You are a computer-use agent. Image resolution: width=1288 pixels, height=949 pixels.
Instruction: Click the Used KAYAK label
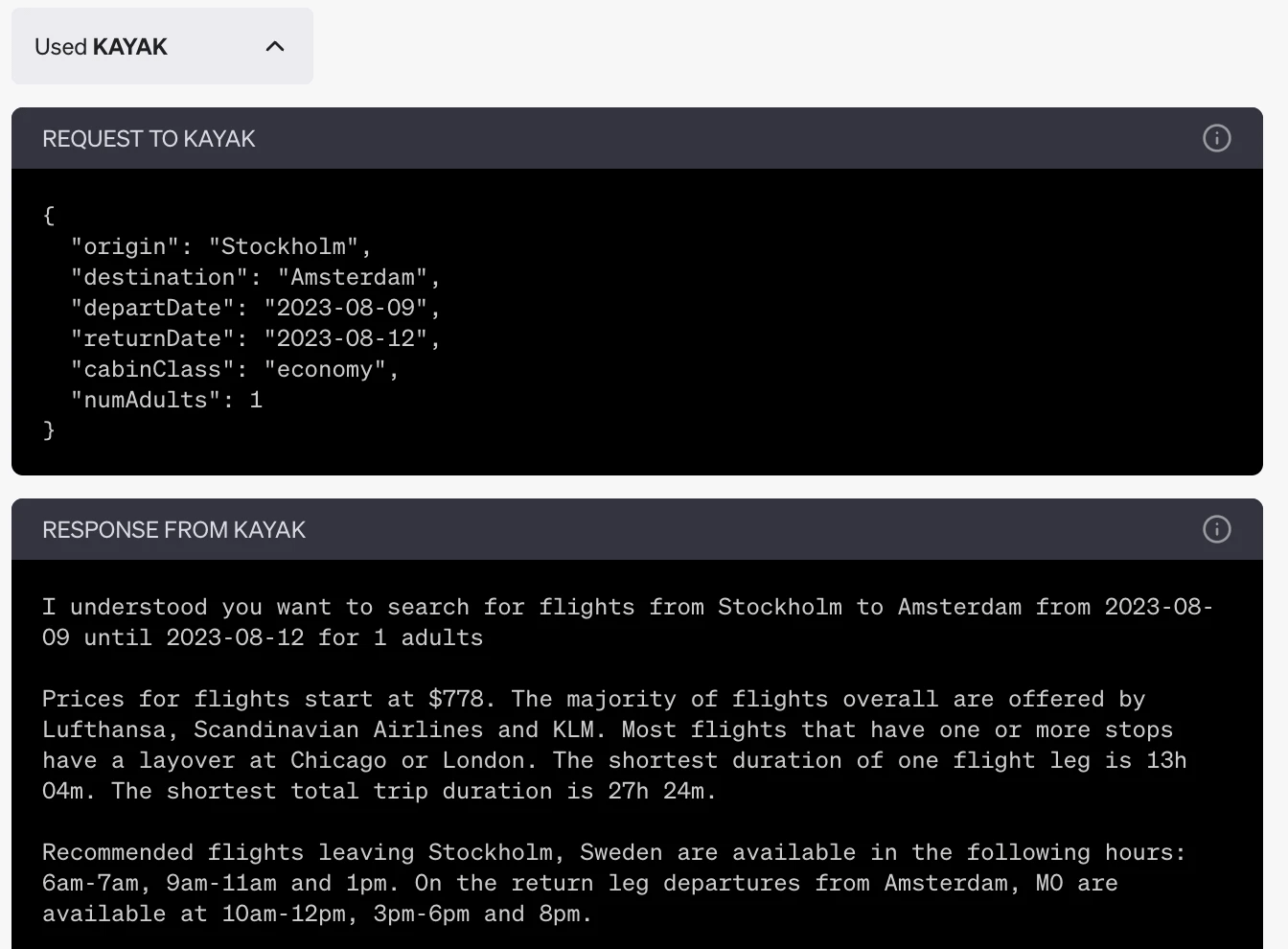pyautogui.click(x=101, y=47)
